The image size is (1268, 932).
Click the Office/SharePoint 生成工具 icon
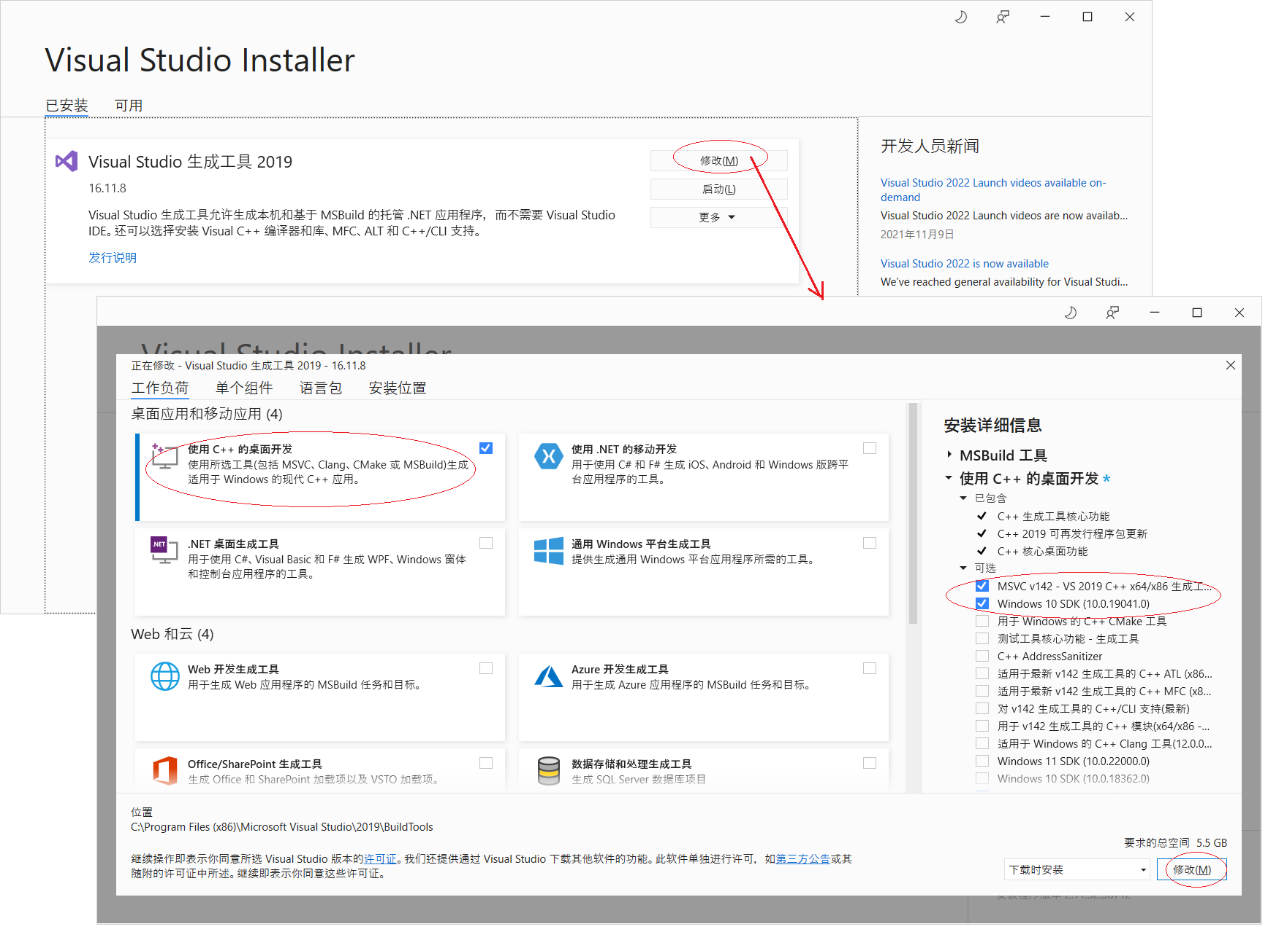162,770
